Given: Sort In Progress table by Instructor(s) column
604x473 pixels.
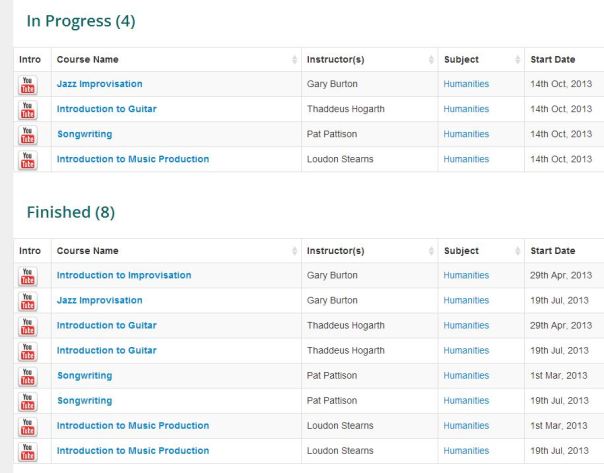Looking at the screenshot, I should [x=368, y=60].
